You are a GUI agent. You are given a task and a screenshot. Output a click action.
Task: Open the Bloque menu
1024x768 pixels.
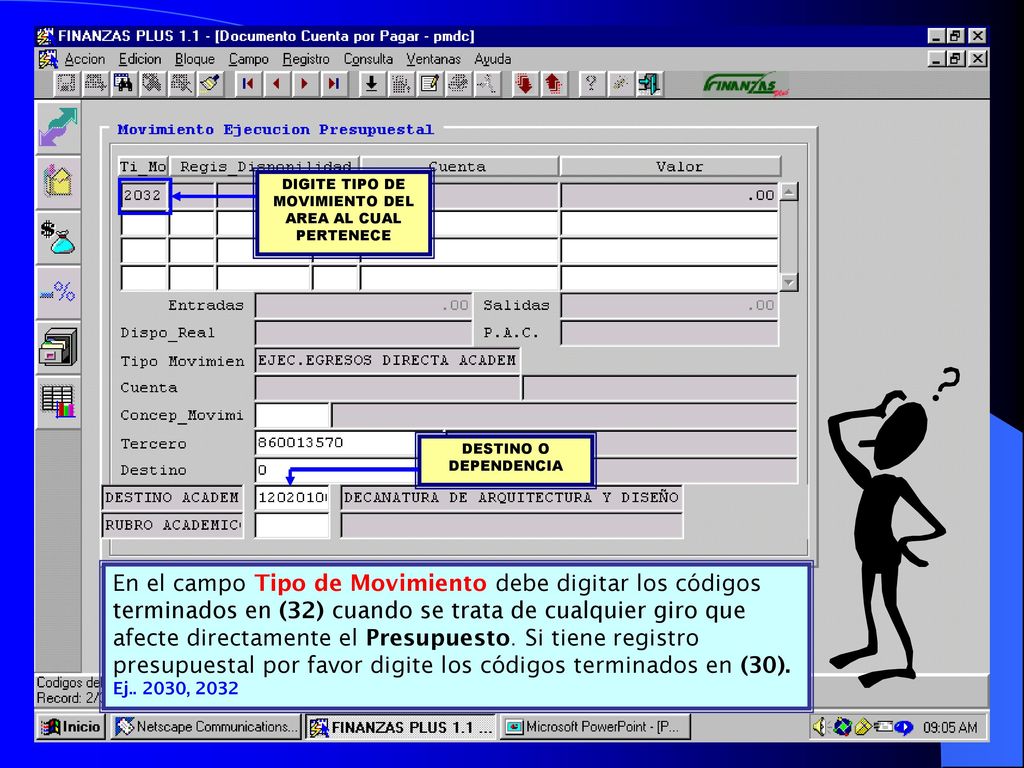point(195,59)
